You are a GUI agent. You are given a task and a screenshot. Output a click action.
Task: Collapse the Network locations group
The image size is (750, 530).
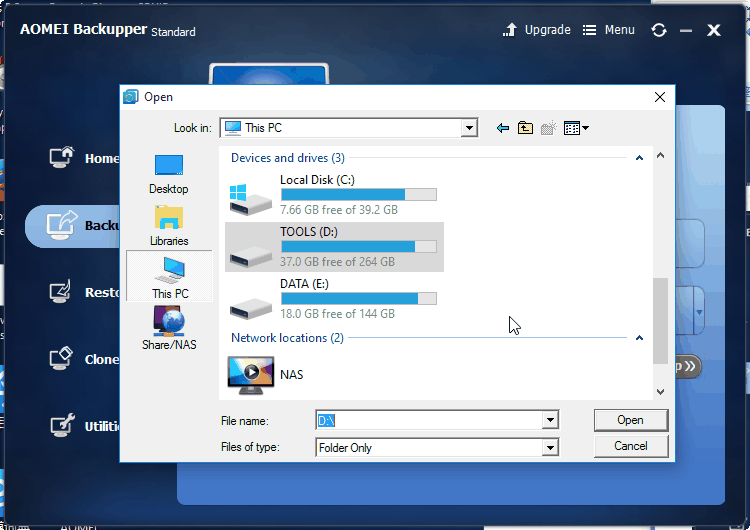coord(639,338)
